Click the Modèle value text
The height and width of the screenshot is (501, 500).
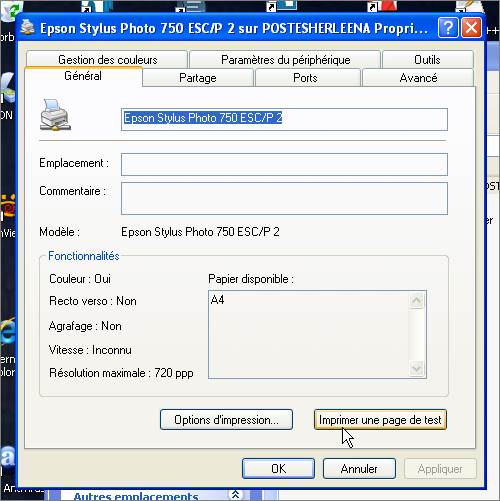pos(200,232)
